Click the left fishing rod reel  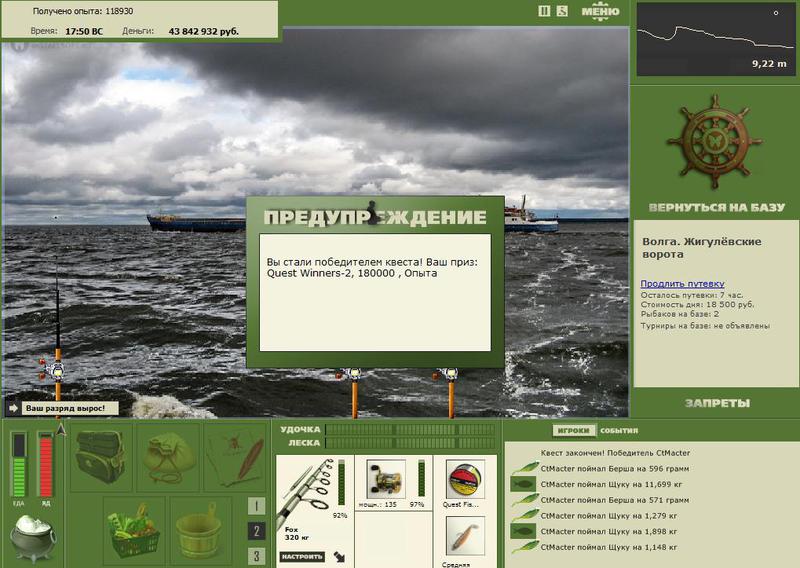(x=53, y=368)
